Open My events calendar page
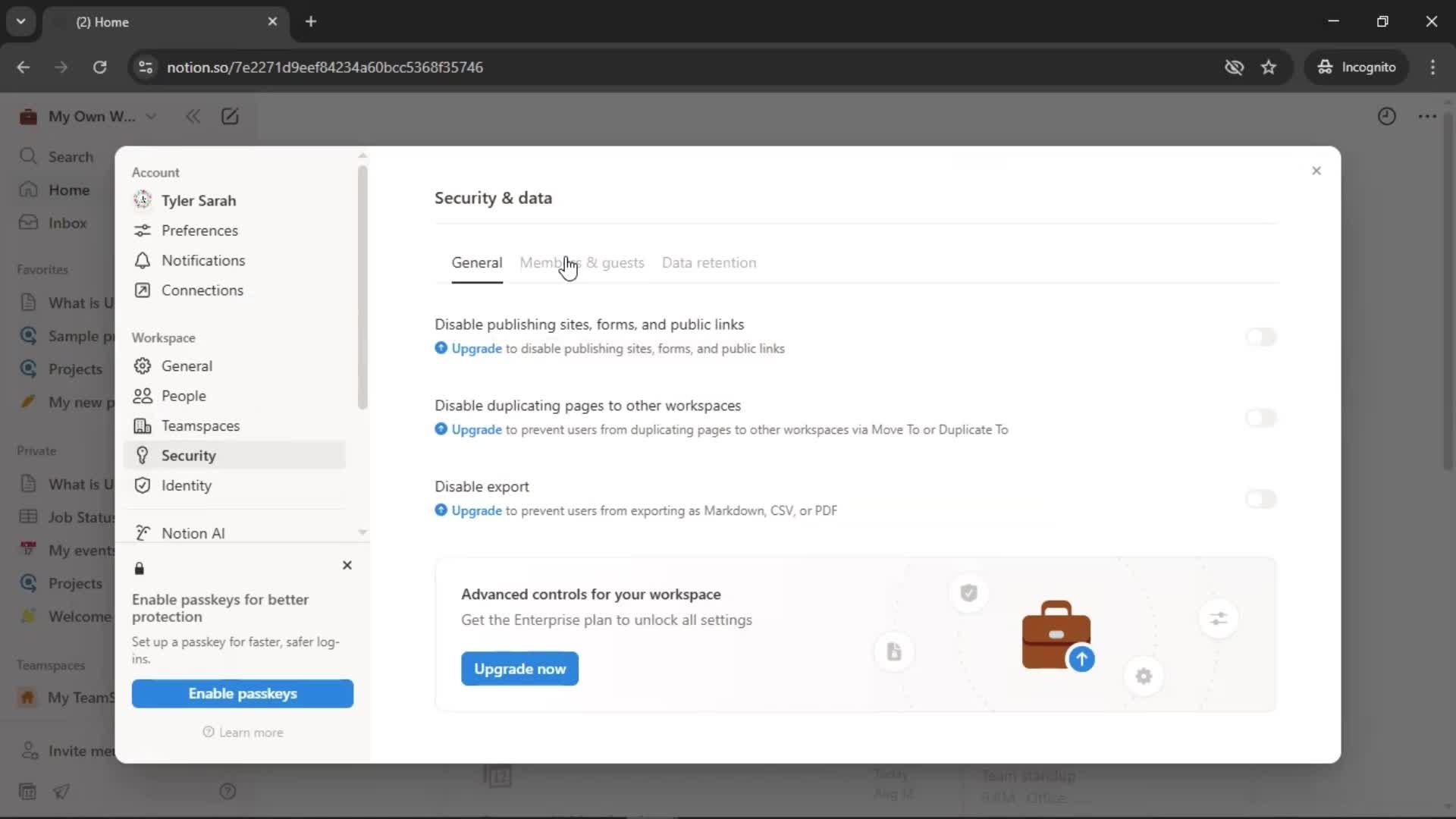Screen dimensions: 1456x819 tap(67, 551)
